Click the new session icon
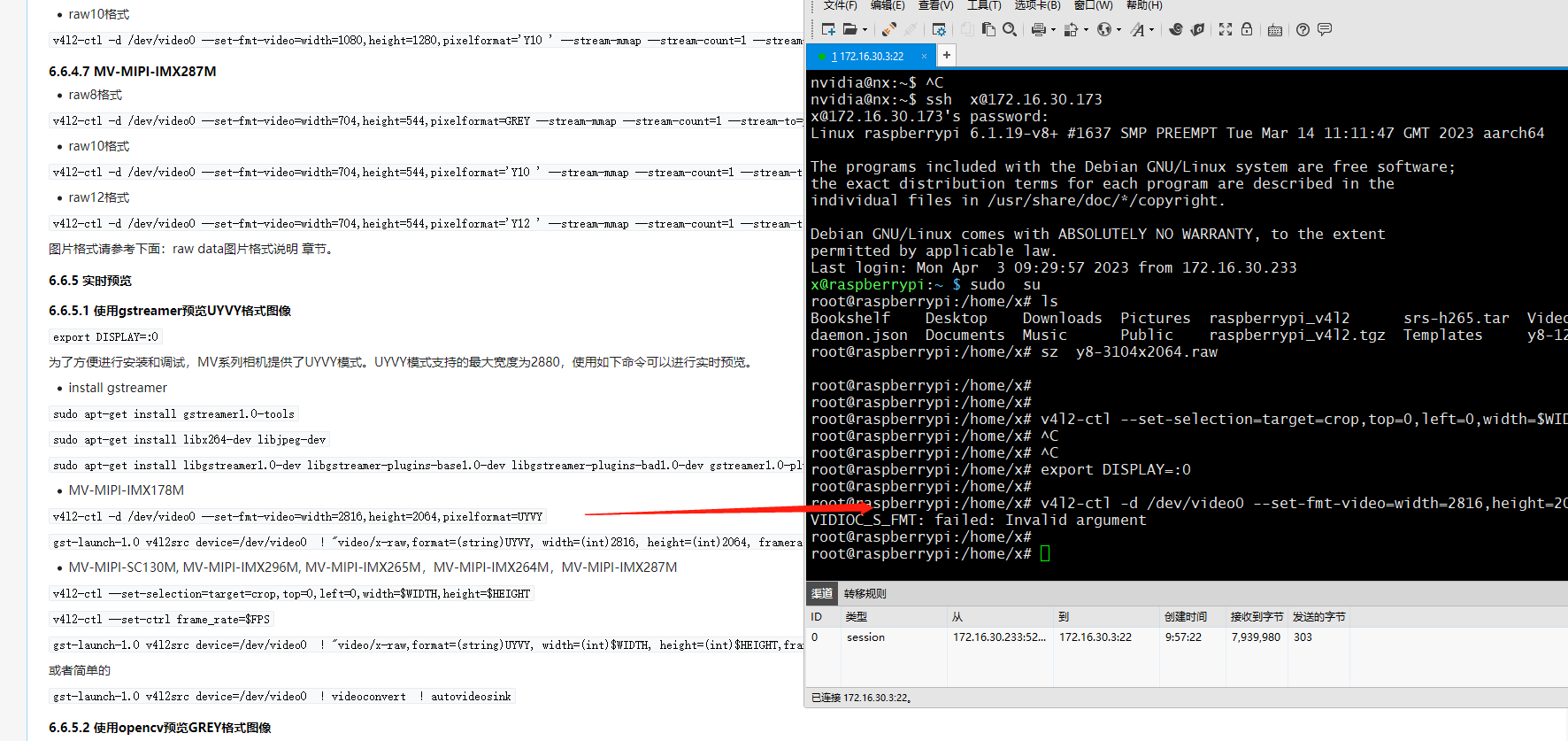1568x741 pixels. tap(828, 29)
